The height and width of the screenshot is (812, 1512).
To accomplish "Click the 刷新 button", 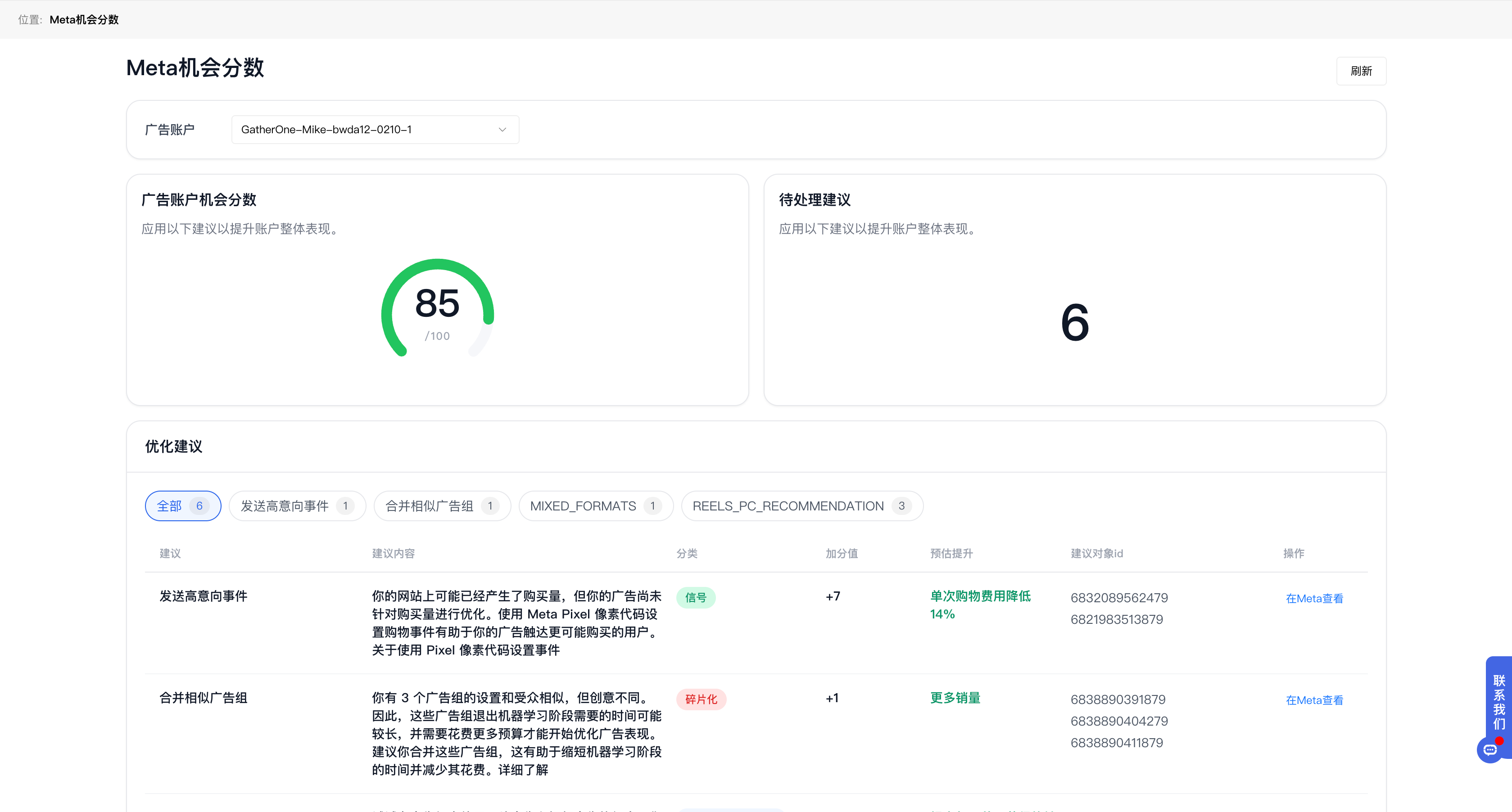I will coord(1361,70).
